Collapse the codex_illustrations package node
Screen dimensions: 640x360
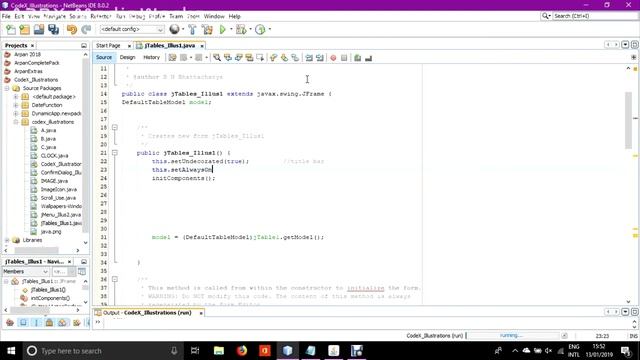tap(16, 122)
